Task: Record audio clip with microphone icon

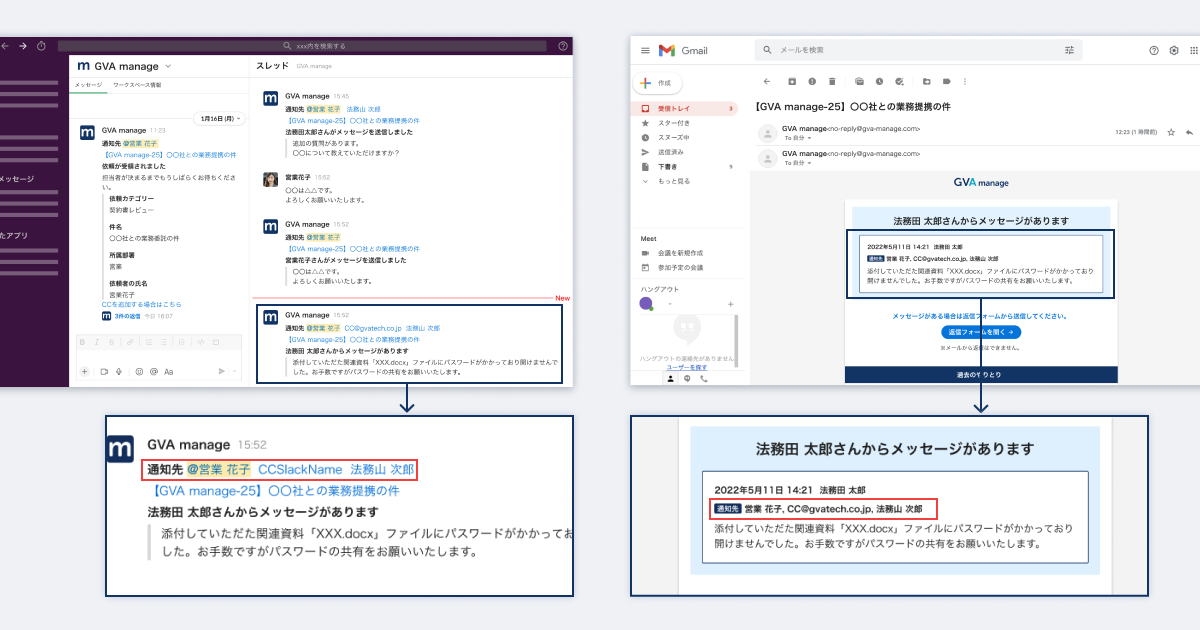Action: [x=119, y=372]
